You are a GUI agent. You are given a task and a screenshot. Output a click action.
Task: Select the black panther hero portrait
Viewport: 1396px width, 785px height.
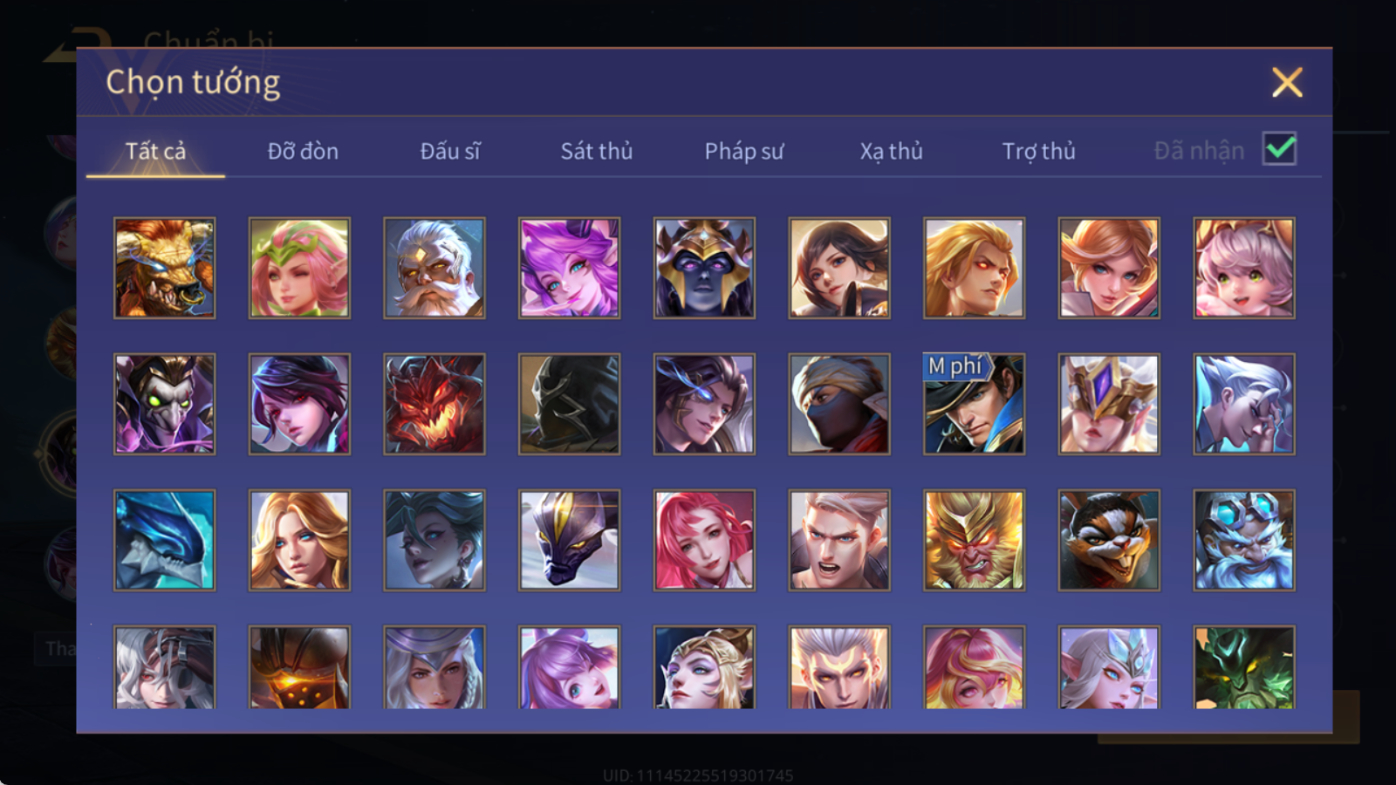tap(569, 540)
